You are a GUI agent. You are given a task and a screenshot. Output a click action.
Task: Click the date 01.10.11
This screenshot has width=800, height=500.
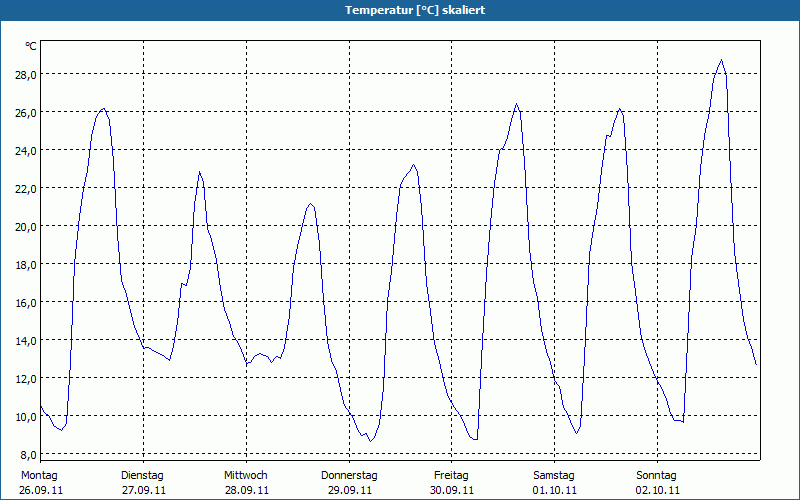click(x=555, y=491)
